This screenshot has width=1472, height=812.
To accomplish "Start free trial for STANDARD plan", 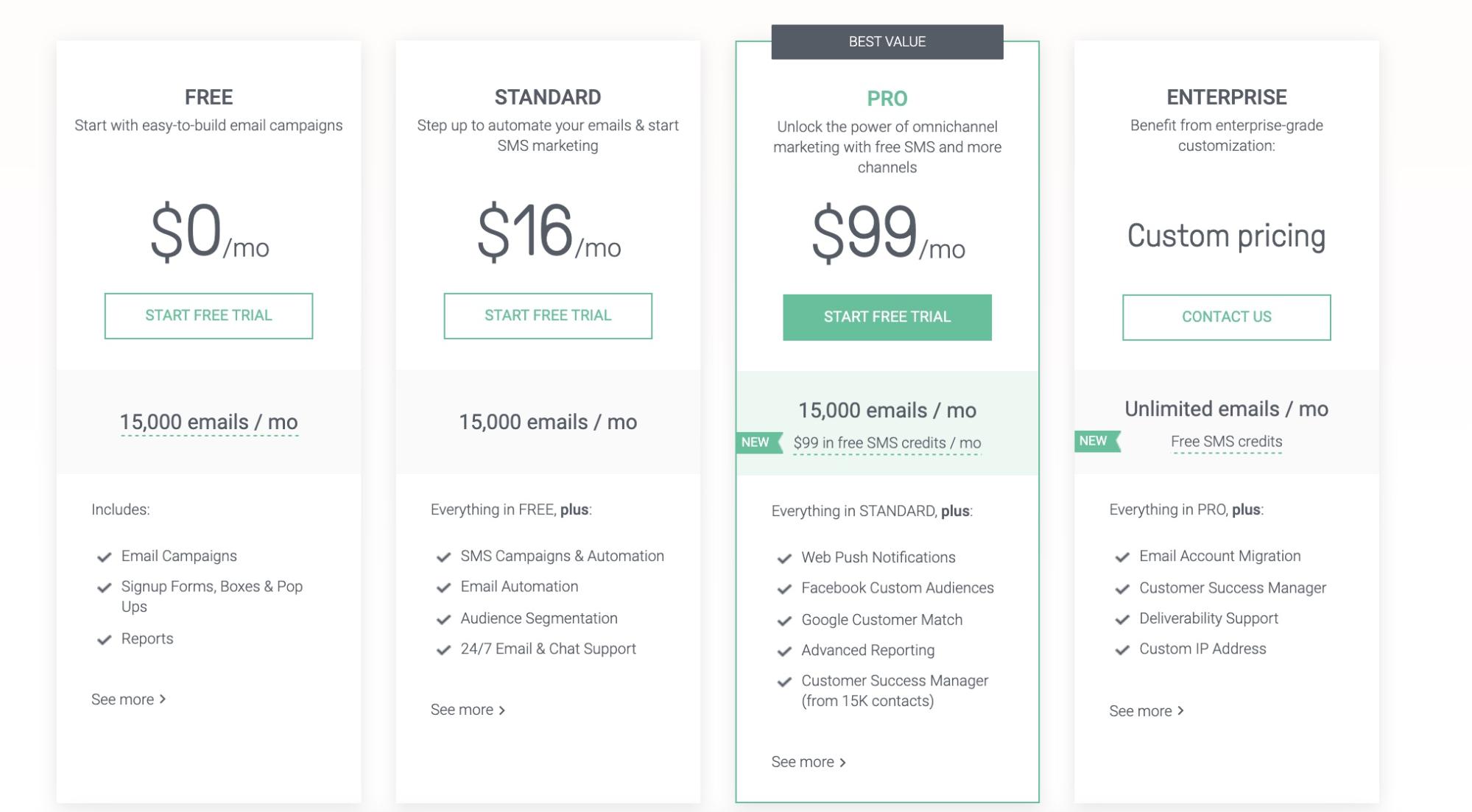I will (x=548, y=316).
